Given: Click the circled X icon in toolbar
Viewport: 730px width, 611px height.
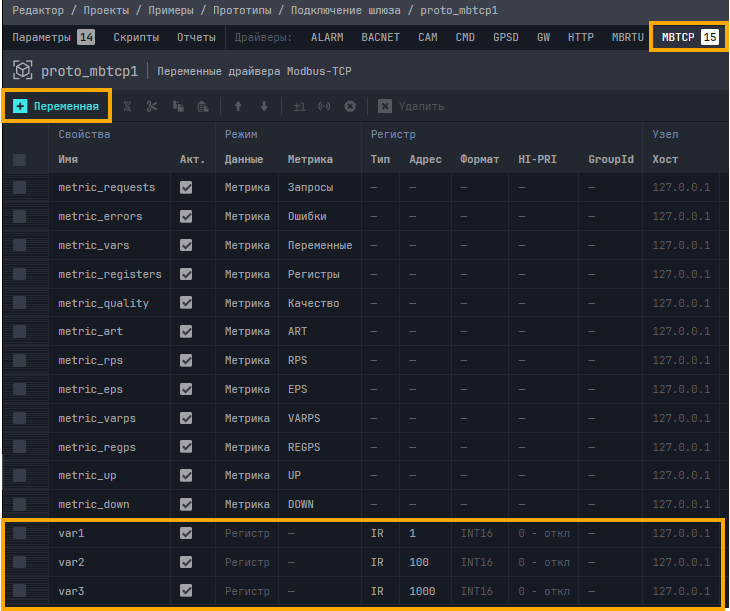Looking at the screenshot, I should click(x=350, y=106).
